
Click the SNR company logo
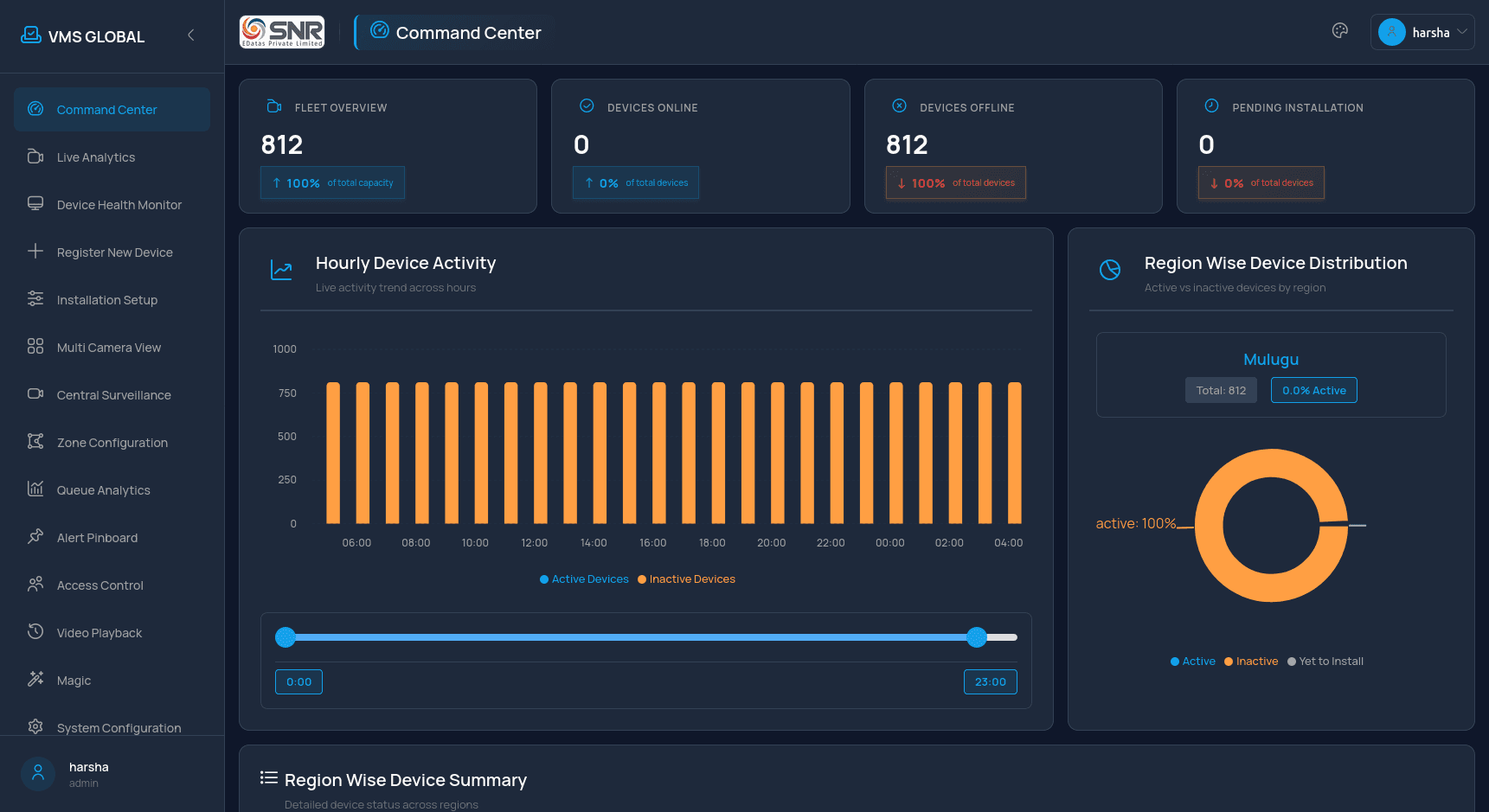click(x=282, y=32)
